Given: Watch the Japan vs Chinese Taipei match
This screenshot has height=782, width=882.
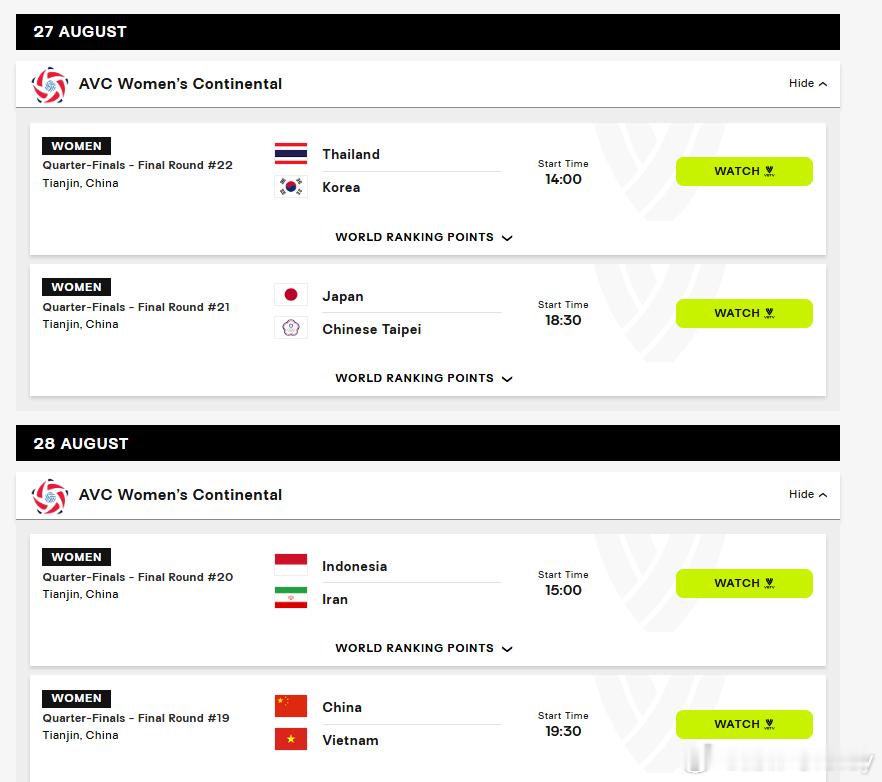Looking at the screenshot, I should point(744,313).
